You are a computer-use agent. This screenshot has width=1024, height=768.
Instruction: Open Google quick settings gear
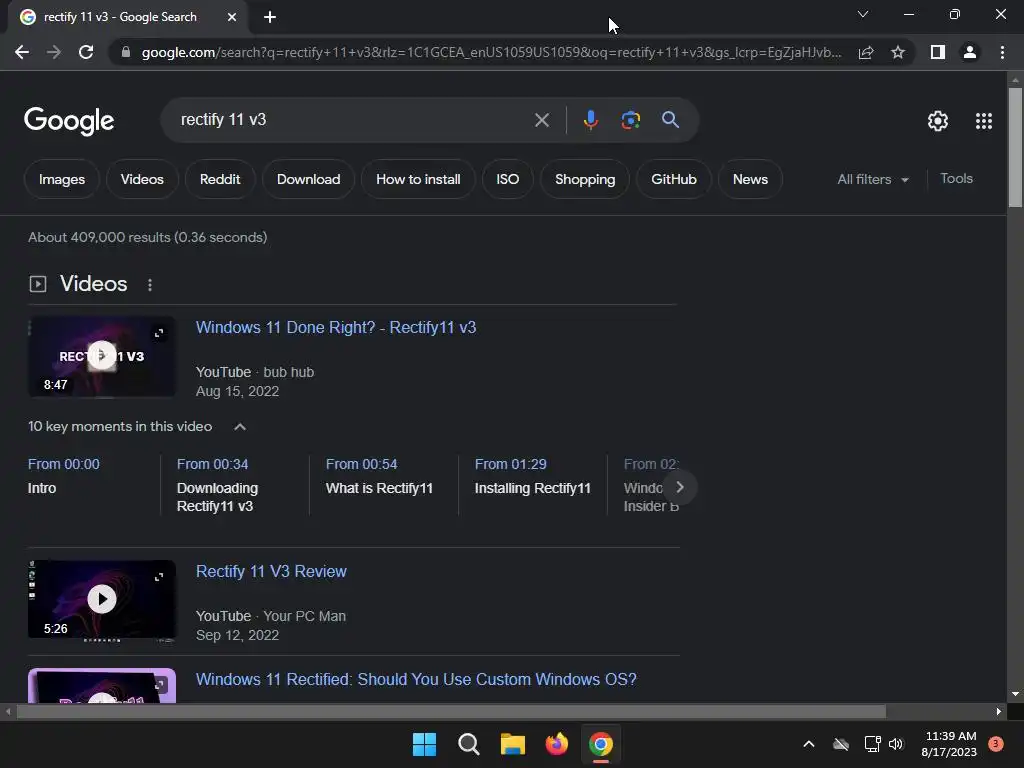pos(938,121)
